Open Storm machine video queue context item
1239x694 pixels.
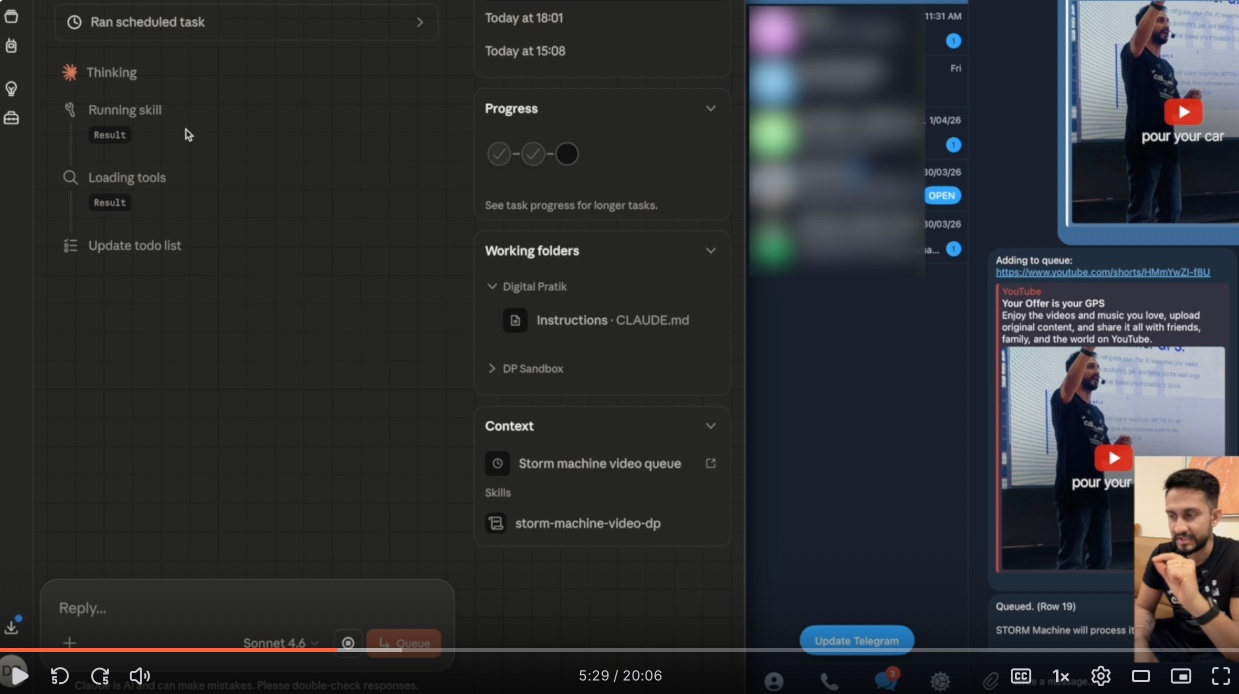pos(600,464)
